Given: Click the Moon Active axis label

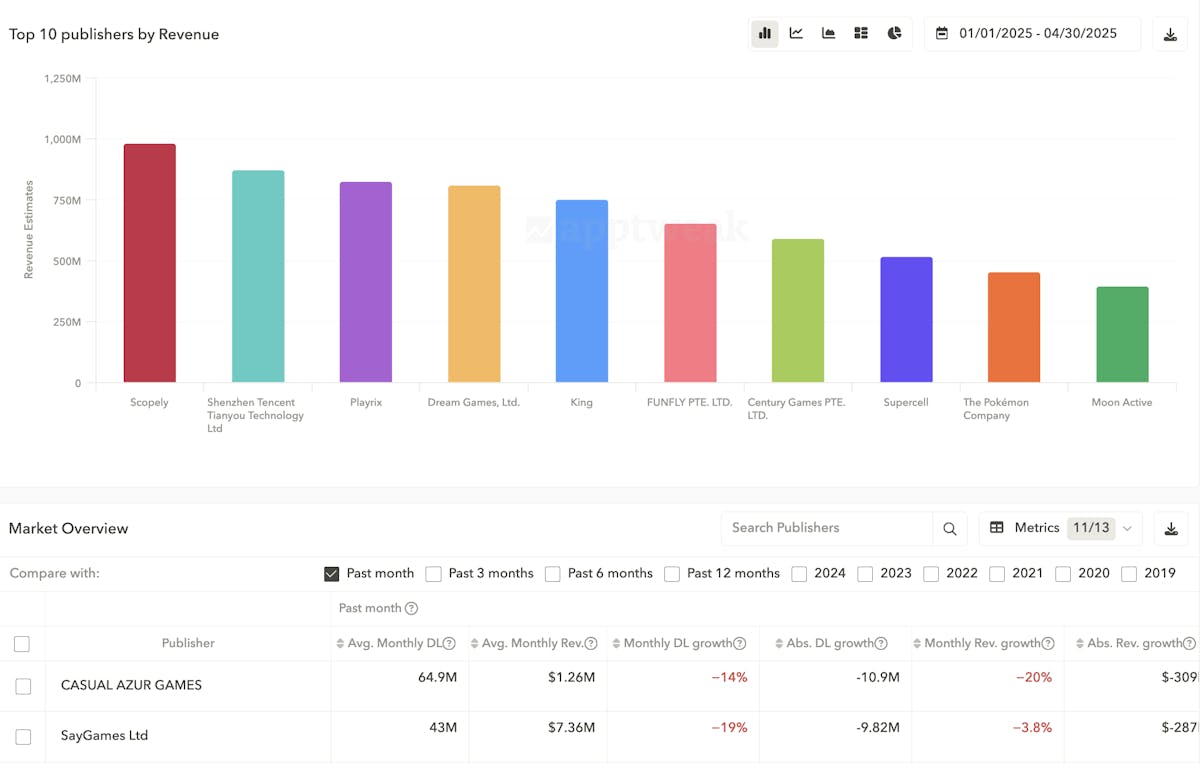Looking at the screenshot, I should click(1122, 402).
